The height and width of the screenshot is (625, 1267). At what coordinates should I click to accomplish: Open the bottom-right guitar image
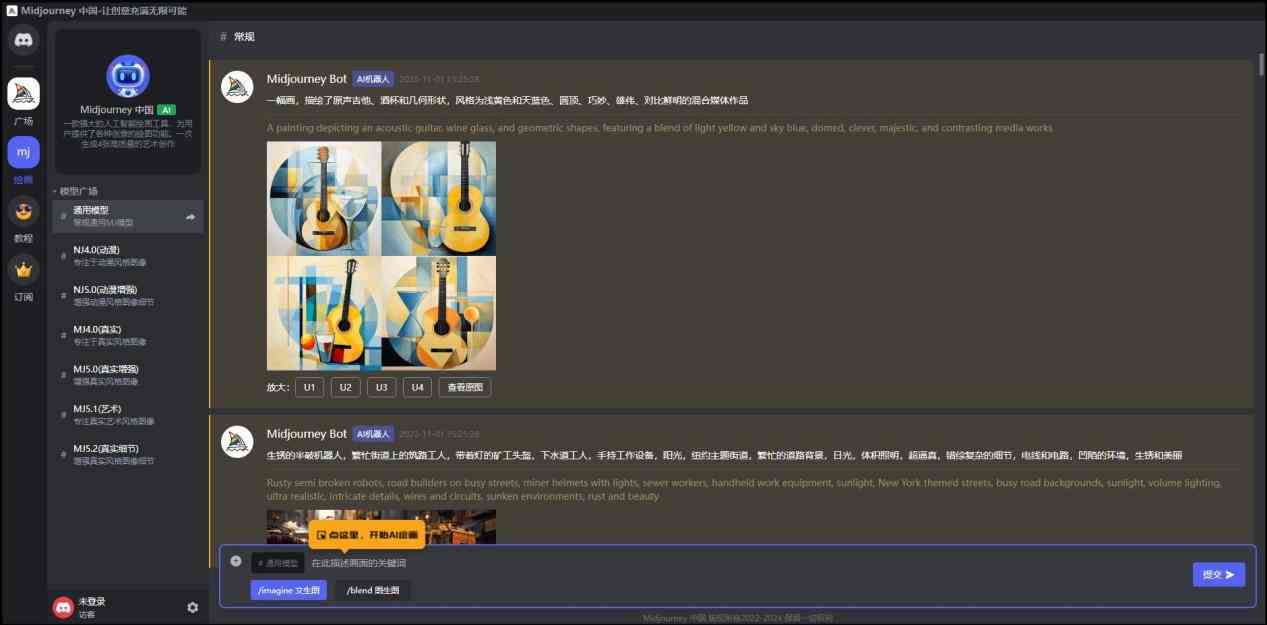(x=439, y=313)
